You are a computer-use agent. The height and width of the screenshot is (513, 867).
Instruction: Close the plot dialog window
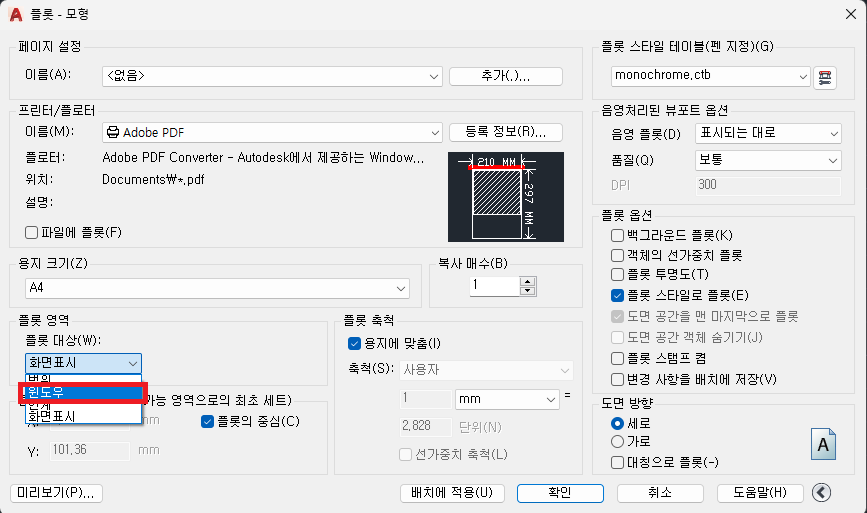851,14
